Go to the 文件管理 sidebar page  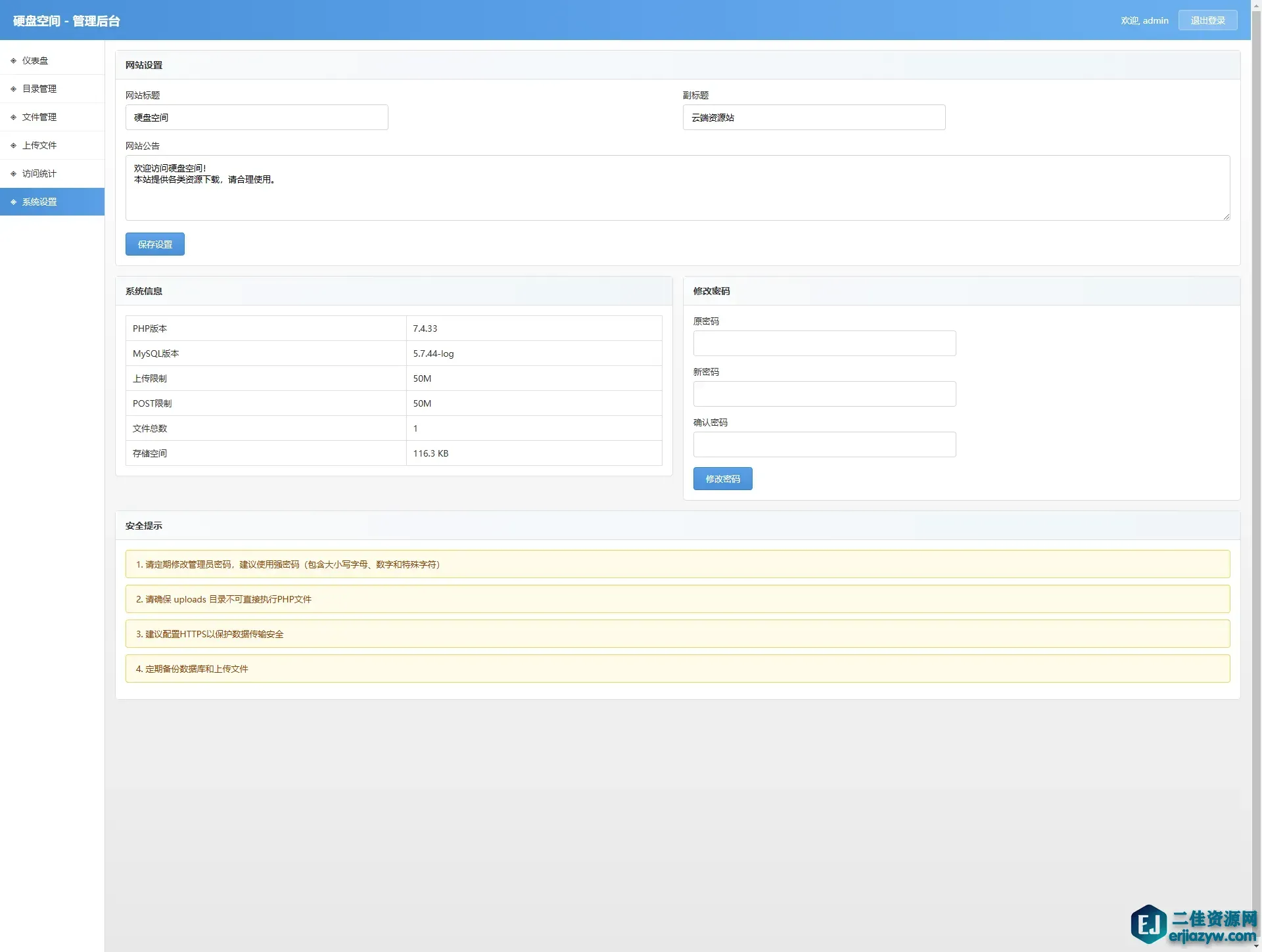click(x=39, y=117)
